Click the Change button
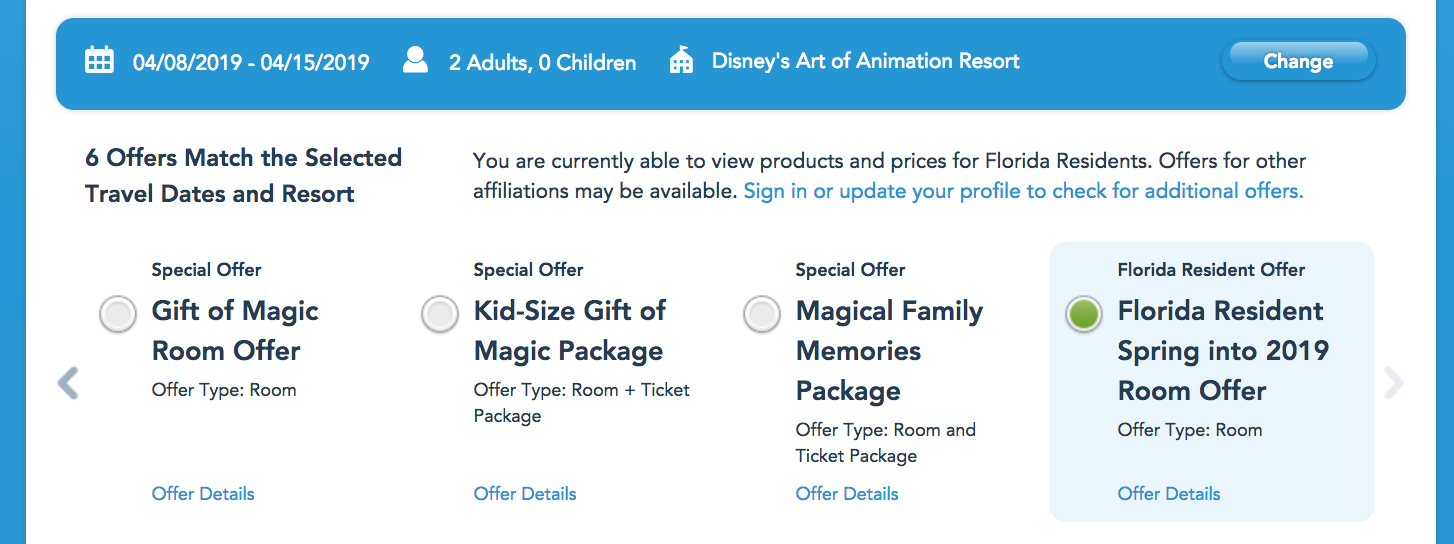1454x544 pixels. point(1298,61)
